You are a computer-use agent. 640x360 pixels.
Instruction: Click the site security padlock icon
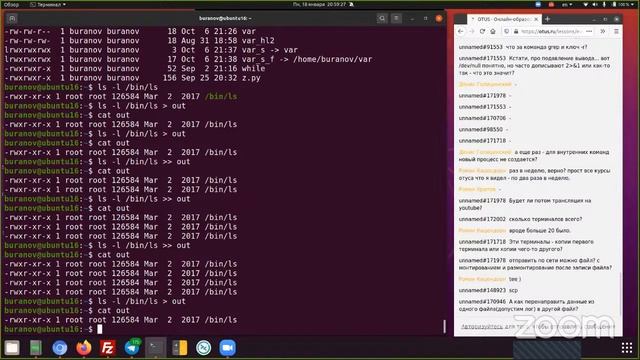pyautogui.click(x=516, y=31)
